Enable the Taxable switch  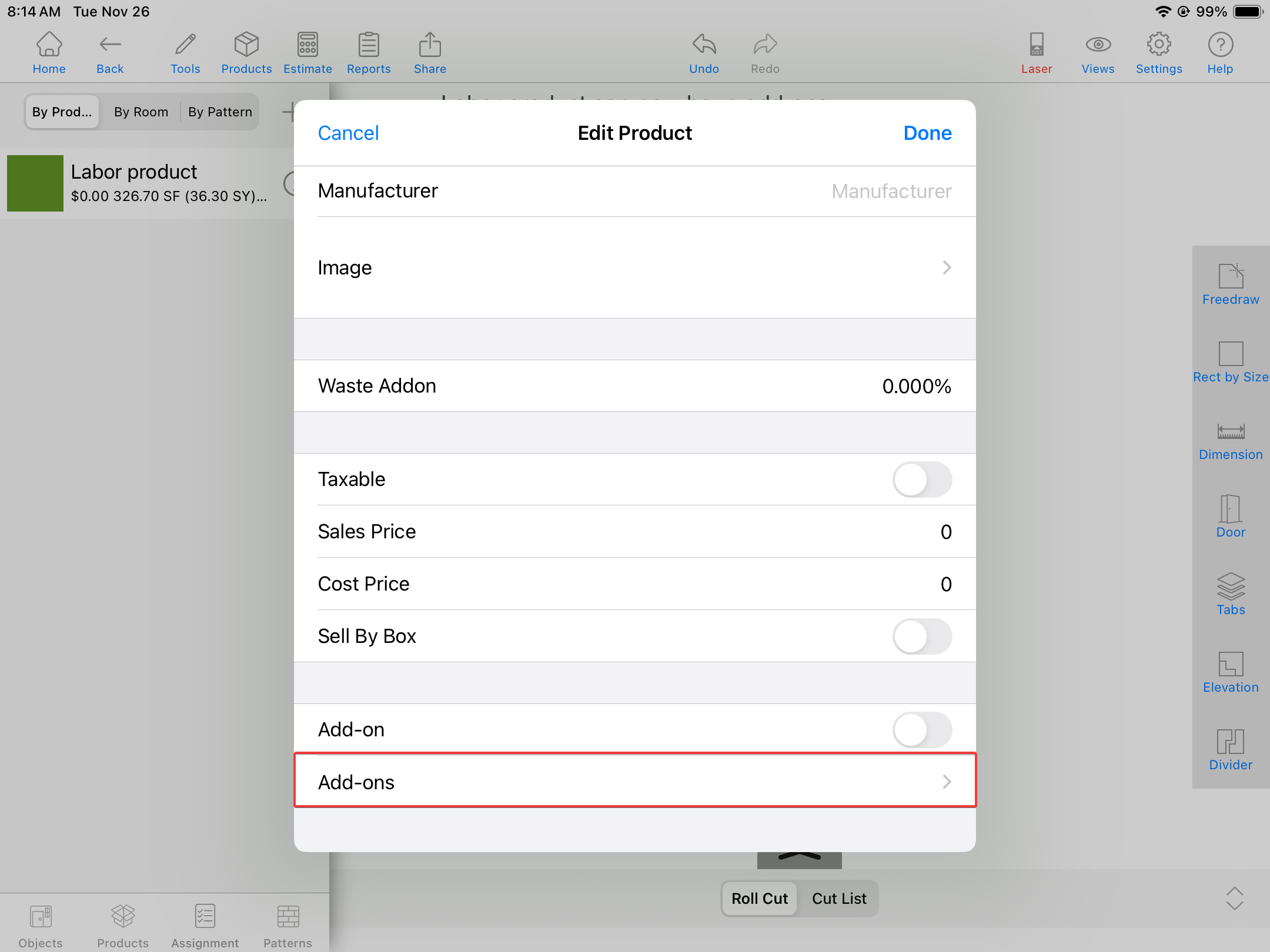[921, 480]
